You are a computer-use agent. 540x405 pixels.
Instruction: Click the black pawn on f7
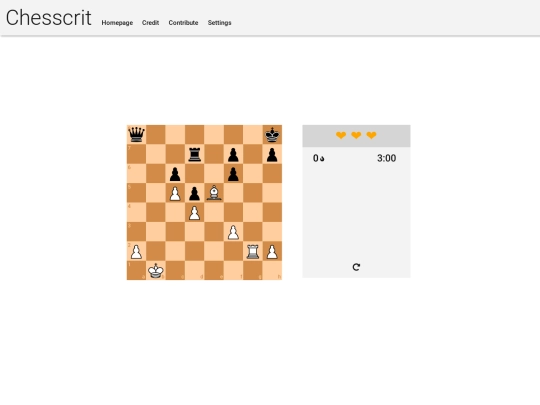pos(233,154)
